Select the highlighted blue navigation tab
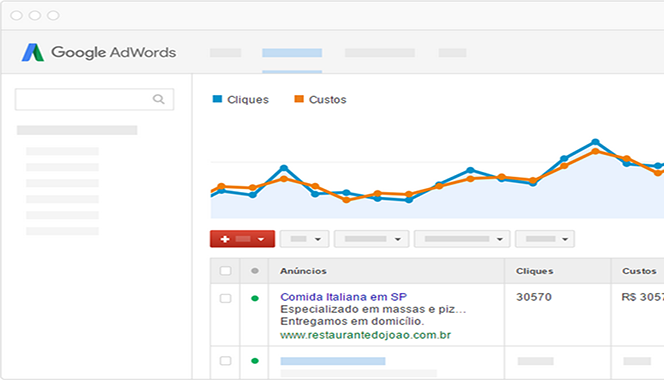The height and width of the screenshot is (380, 664). [x=292, y=53]
